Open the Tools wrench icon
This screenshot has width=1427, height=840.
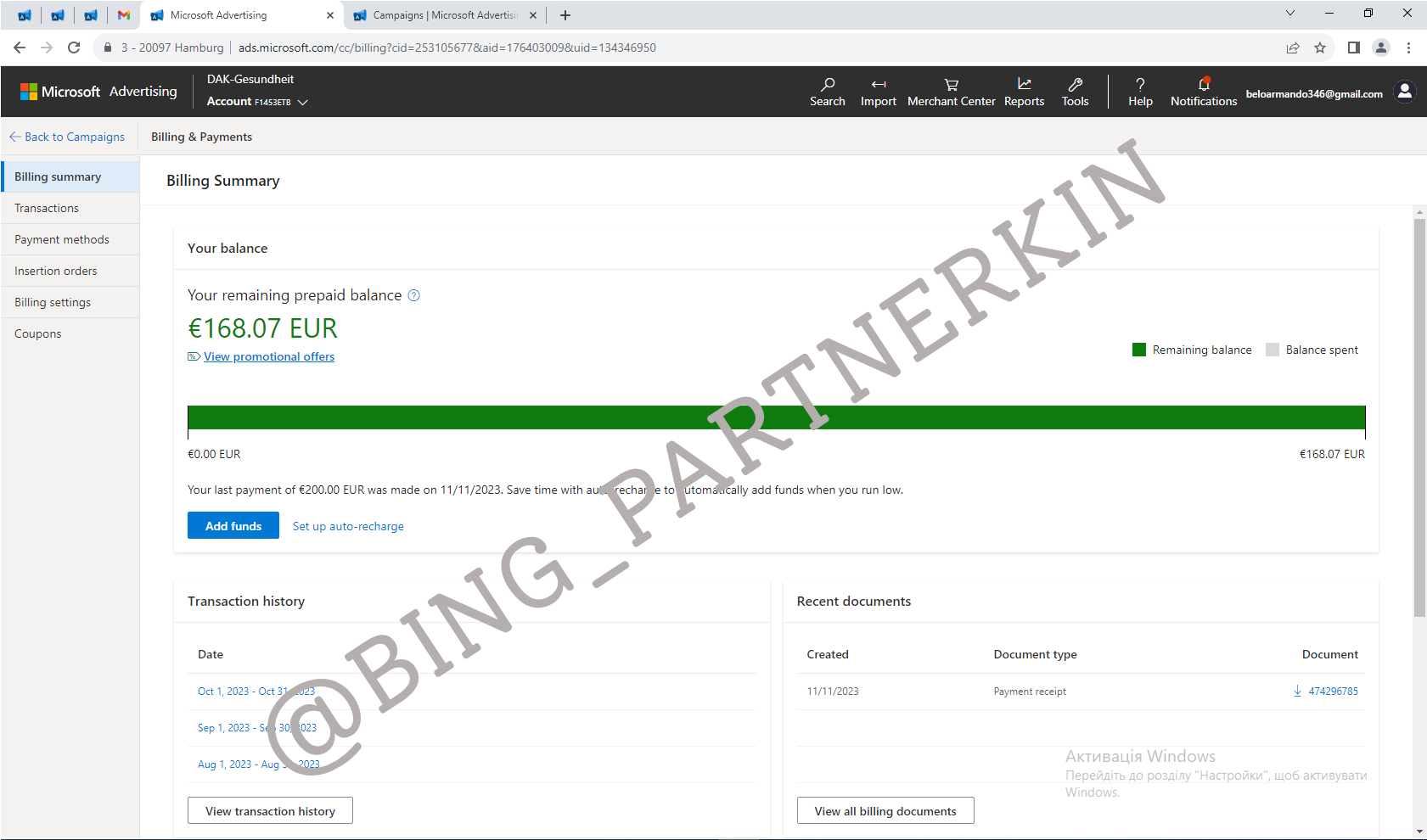pyautogui.click(x=1075, y=84)
